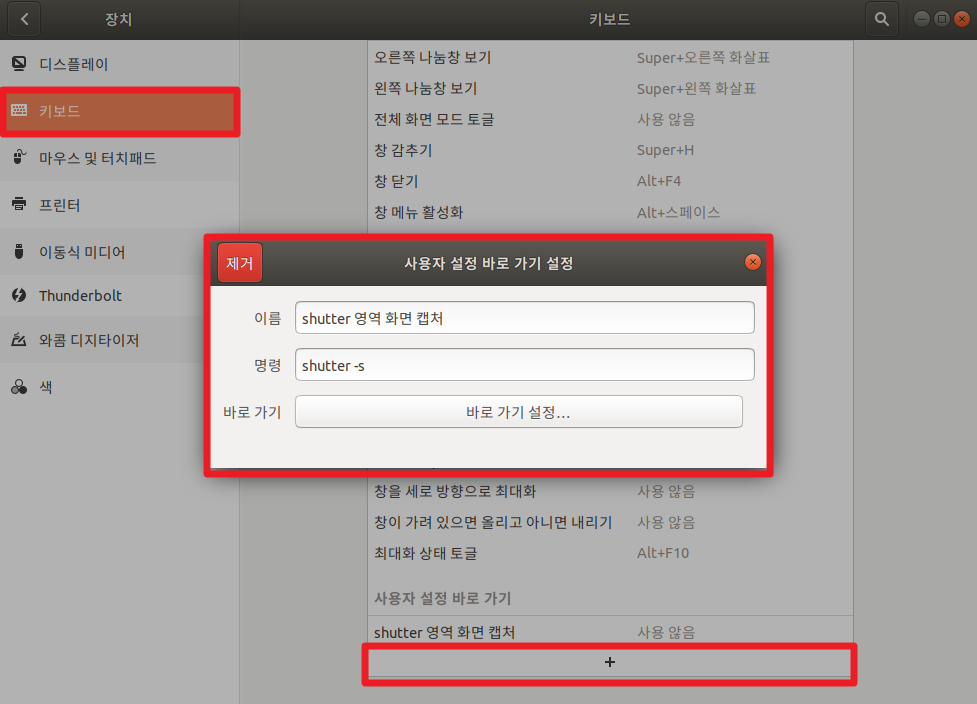Click the Super+오른쪽 화살표 shortcut value
Screen dimensions: 977x704
[x=703, y=58]
